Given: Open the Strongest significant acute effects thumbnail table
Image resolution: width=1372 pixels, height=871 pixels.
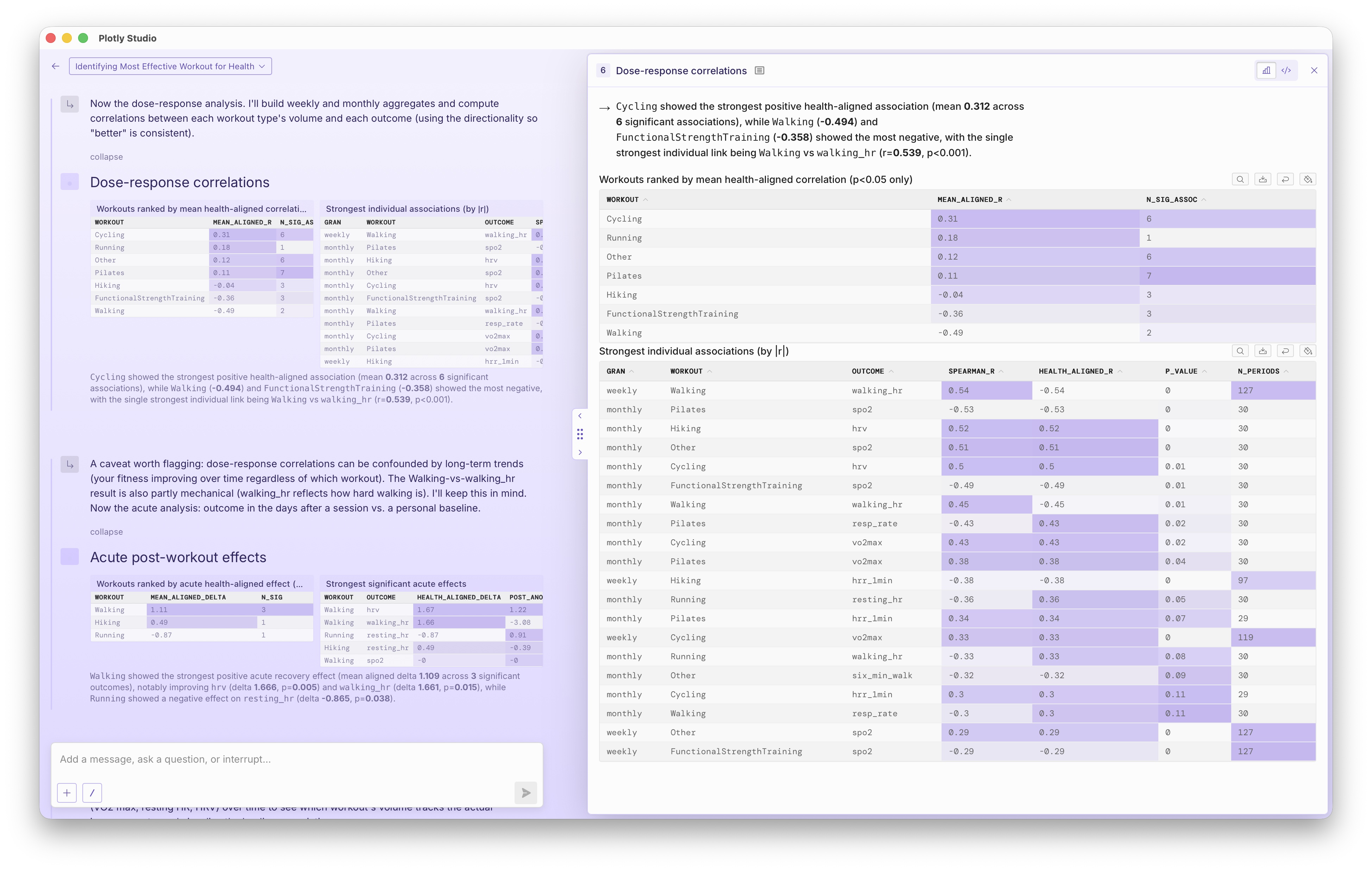Looking at the screenshot, I should click(431, 622).
